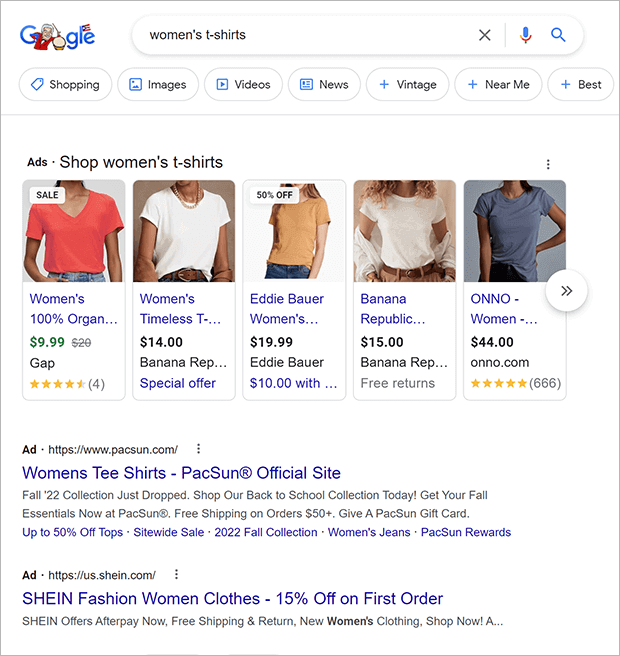This screenshot has height=656, width=620.
Task: Open 2022 Fall Collection sitelink
Action: click(266, 532)
